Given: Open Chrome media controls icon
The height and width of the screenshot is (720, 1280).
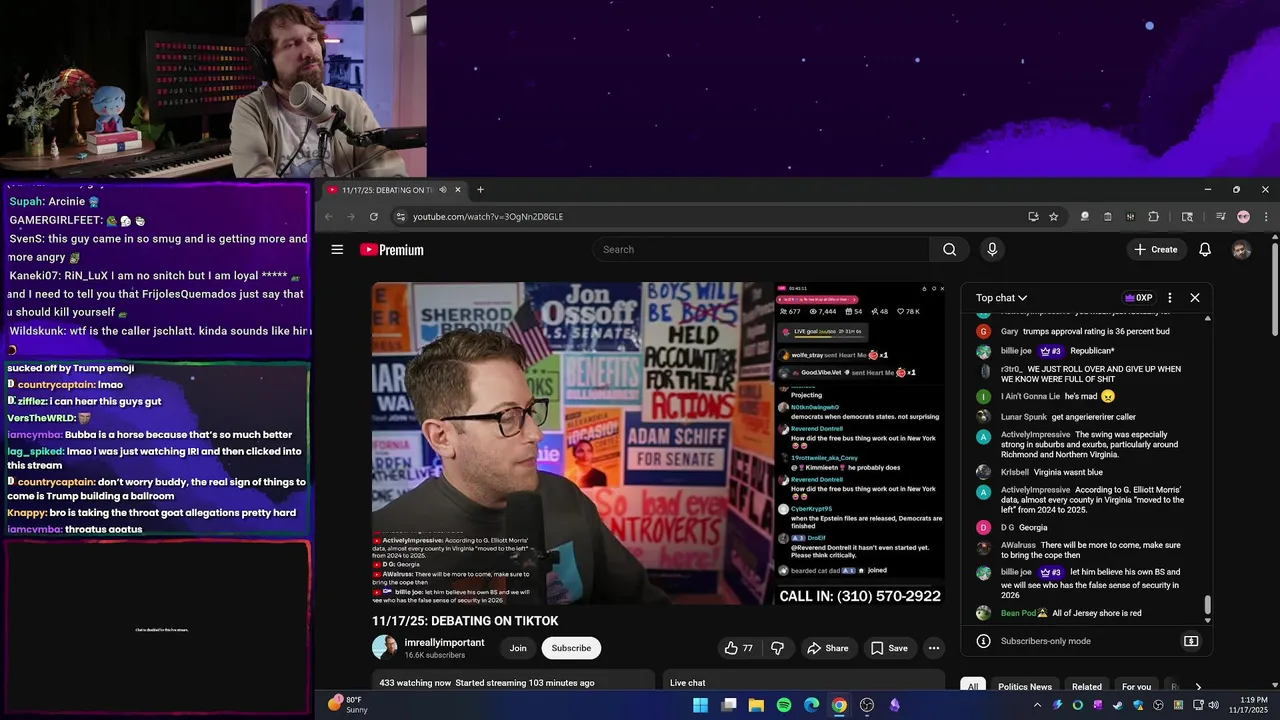Looking at the screenshot, I should 1220,217.
